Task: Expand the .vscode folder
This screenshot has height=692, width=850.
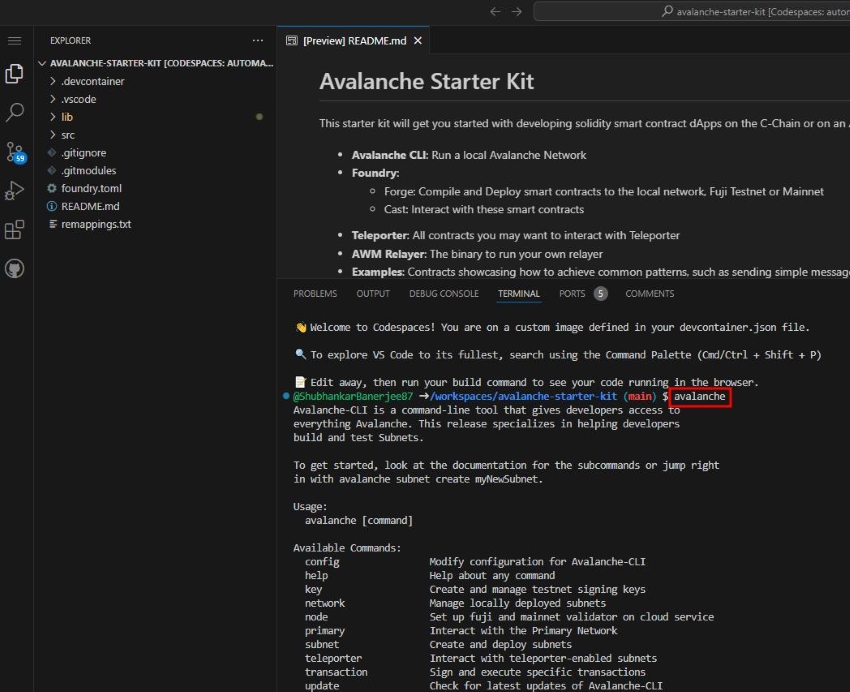Action: click(78, 99)
